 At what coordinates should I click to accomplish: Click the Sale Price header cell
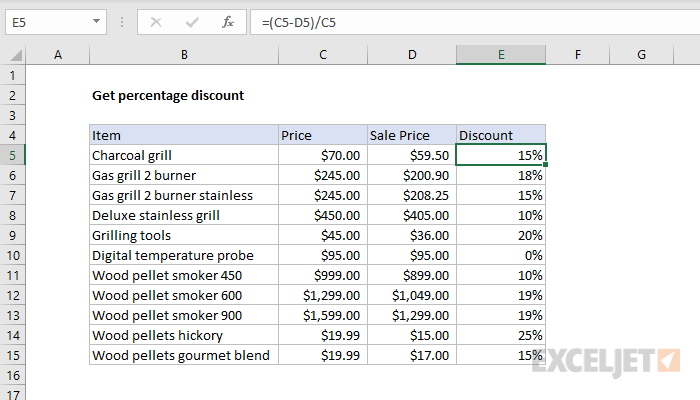[x=411, y=135]
